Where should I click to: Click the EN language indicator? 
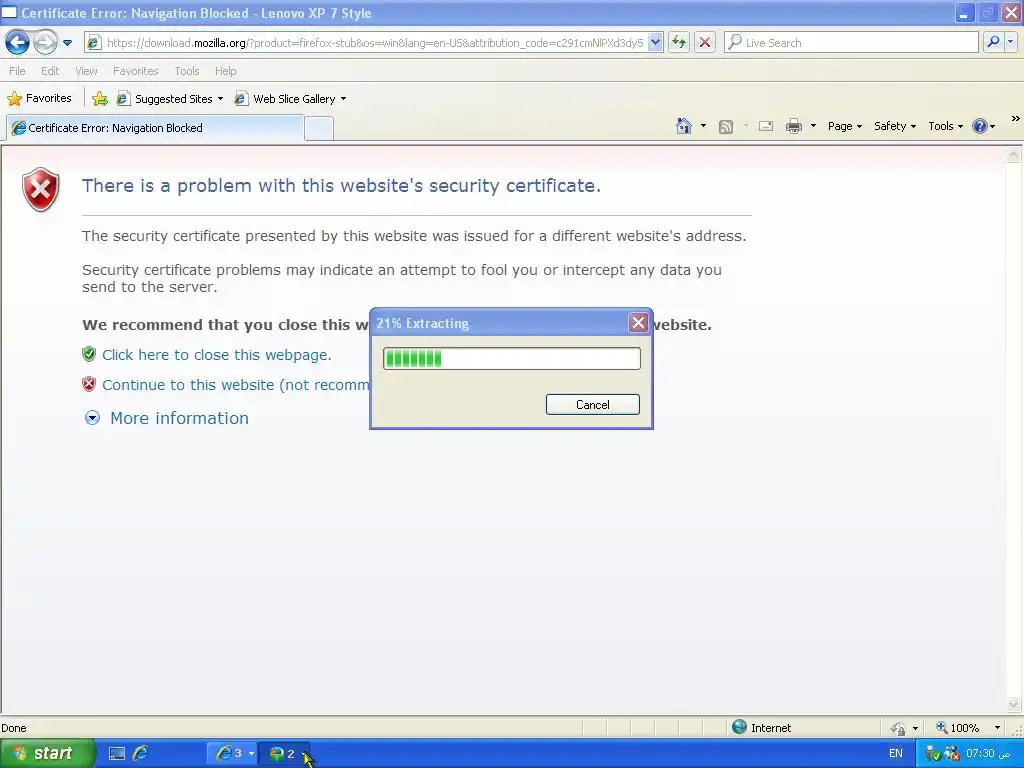tap(895, 753)
